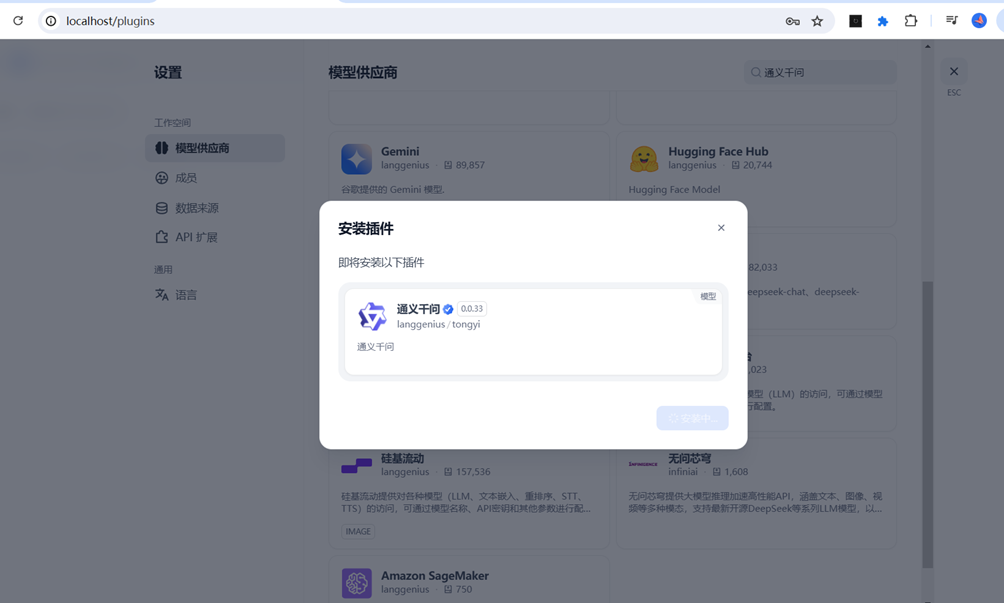Click the 成员 face icon
The height and width of the screenshot is (603, 1004).
tap(161, 178)
